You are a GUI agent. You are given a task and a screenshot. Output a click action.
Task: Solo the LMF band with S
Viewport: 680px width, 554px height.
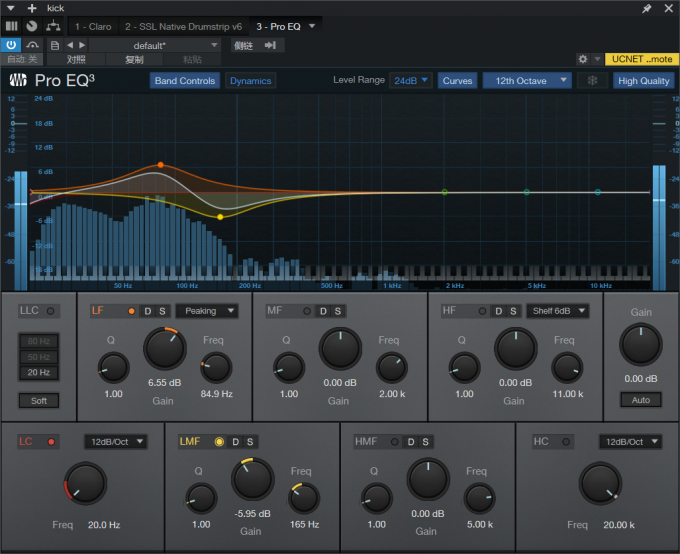click(250, 442)
